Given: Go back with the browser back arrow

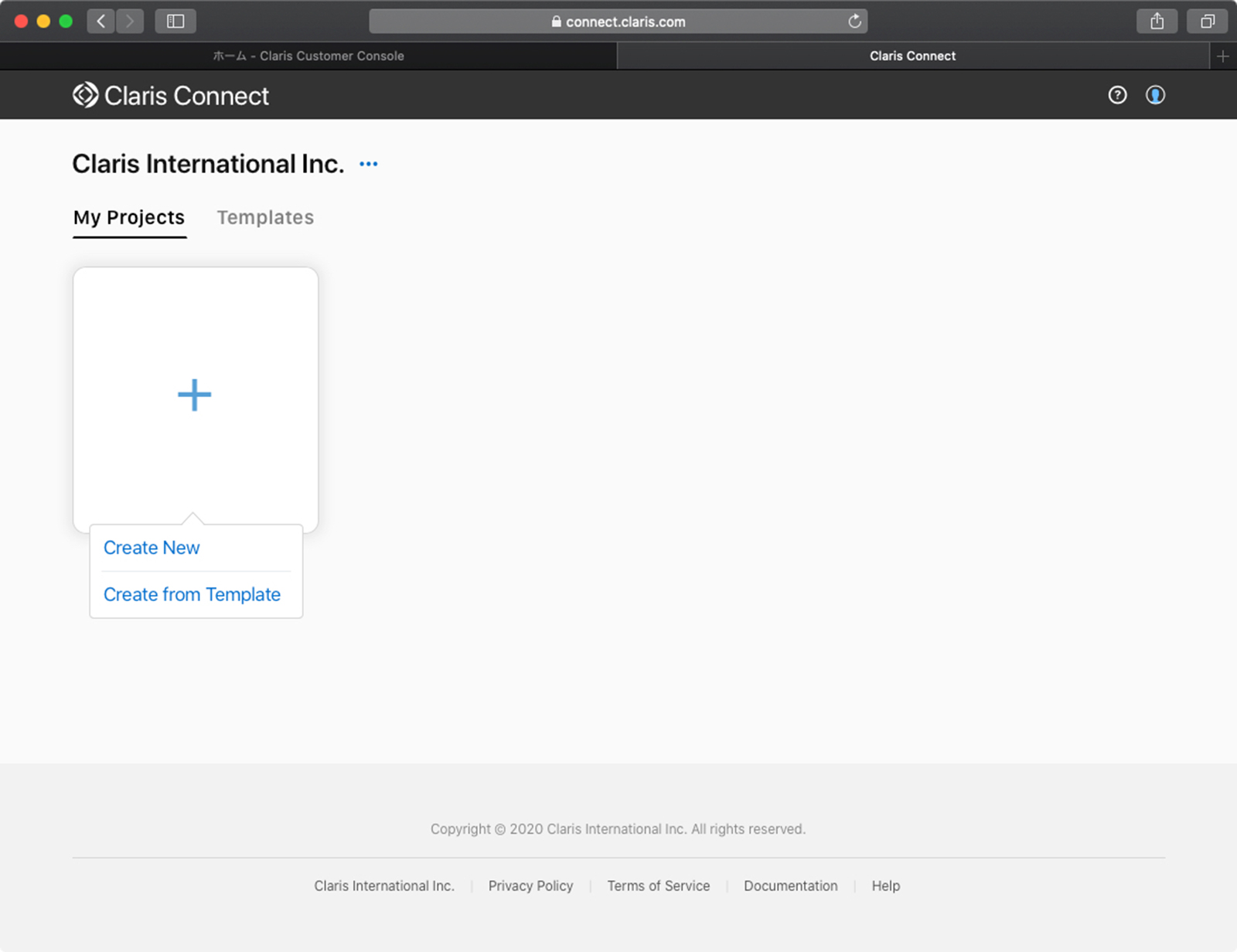Looking at the screenshot, I should (x=101, y=22).
